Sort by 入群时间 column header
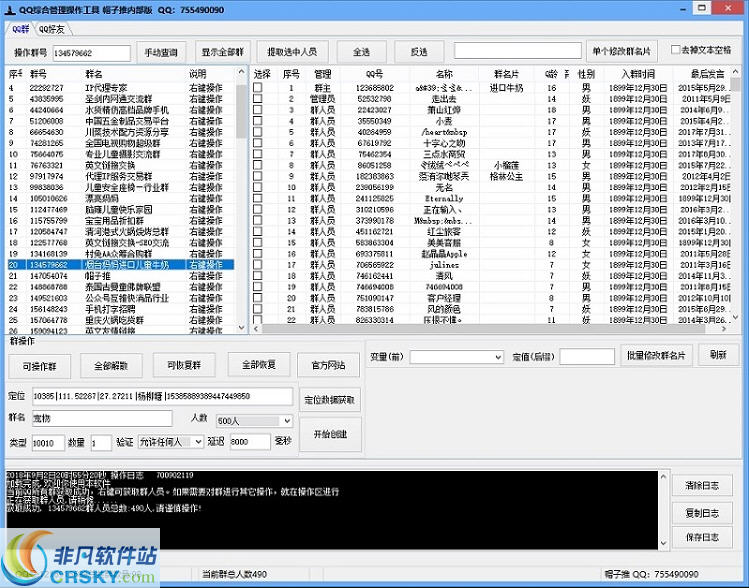 [638, 74]
